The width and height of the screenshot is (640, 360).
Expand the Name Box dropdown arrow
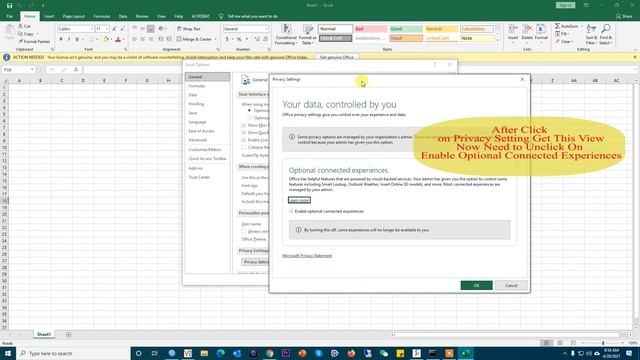(x=32, y=70)
